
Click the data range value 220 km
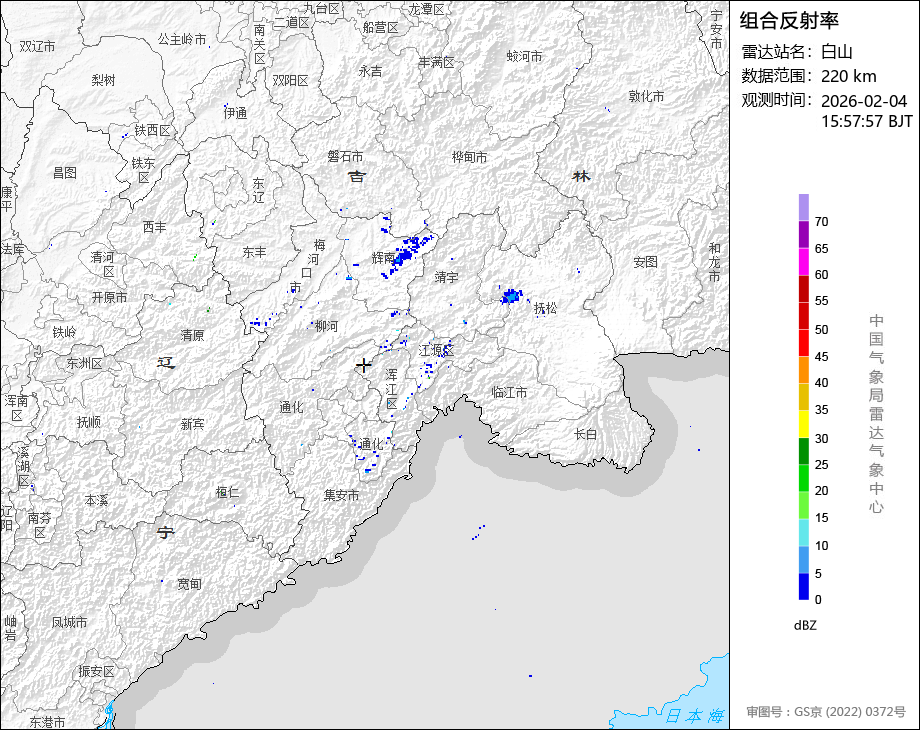(848, 76)
